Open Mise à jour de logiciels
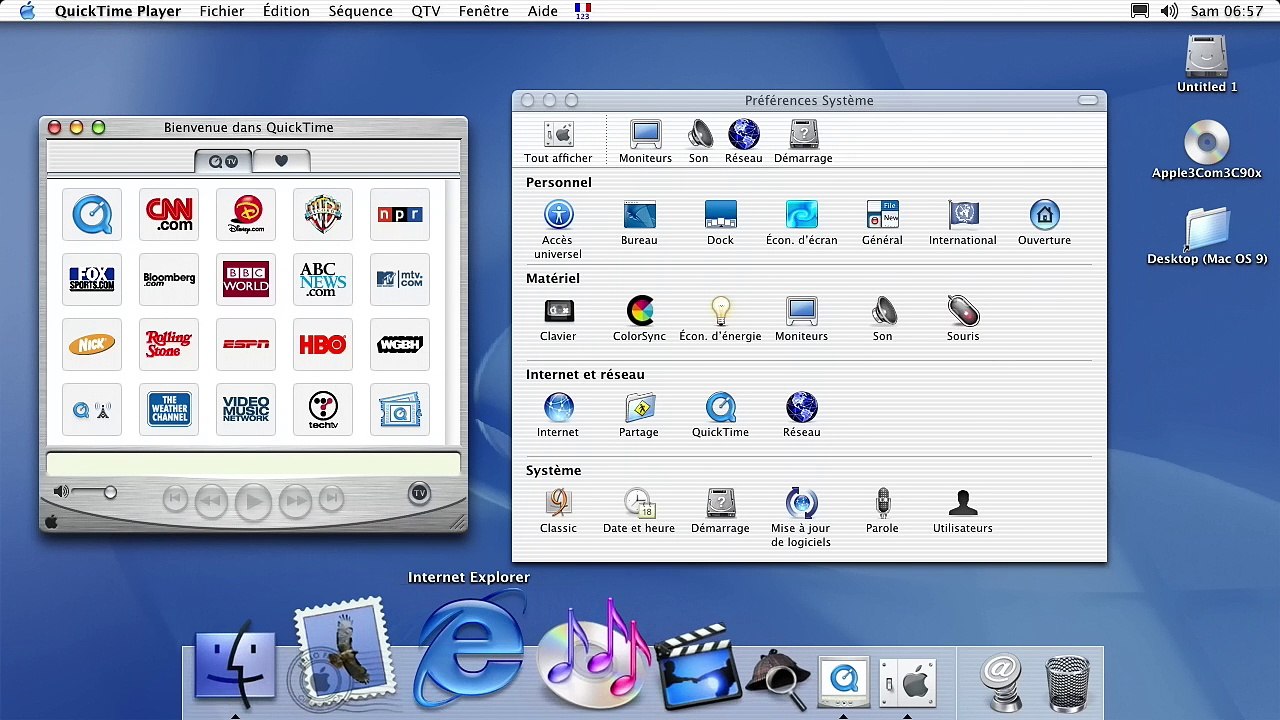This screenshot has height=720, width=1280. pyautogui.click(x=801, y=517)
